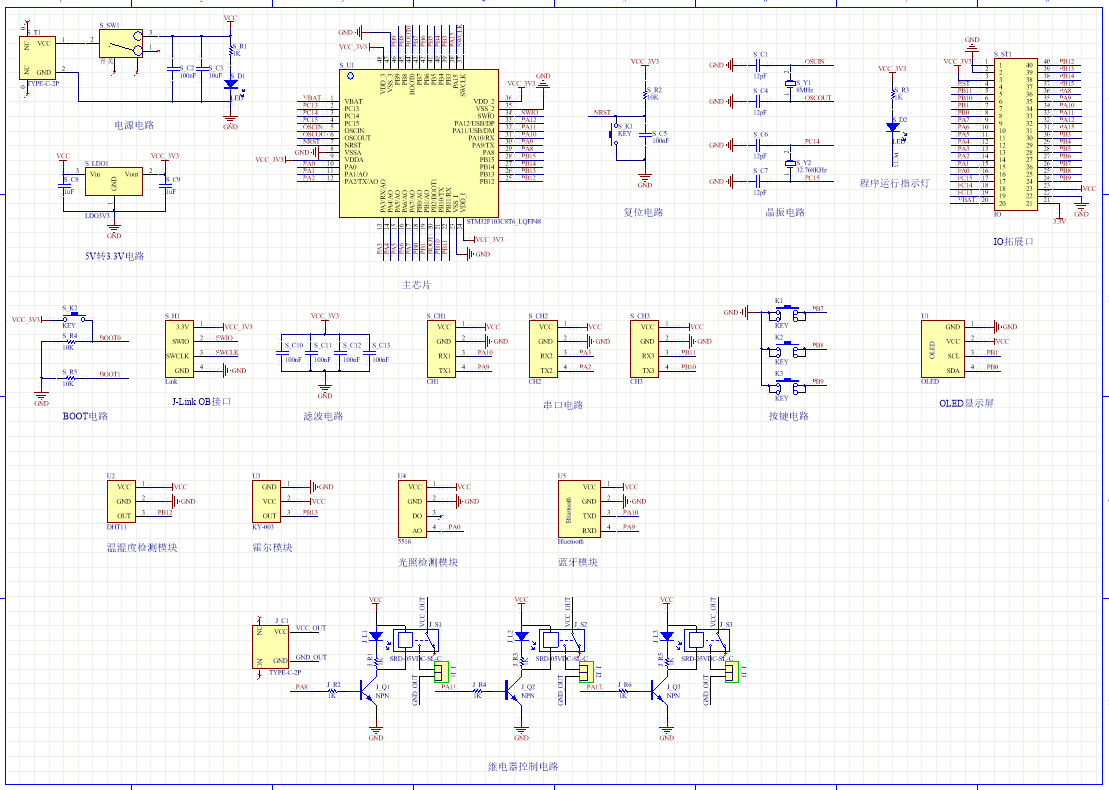Select the S_K1 reset KEY button symbol
Viewport: 1109px width, 790px height.
click(x=614, y=134)
